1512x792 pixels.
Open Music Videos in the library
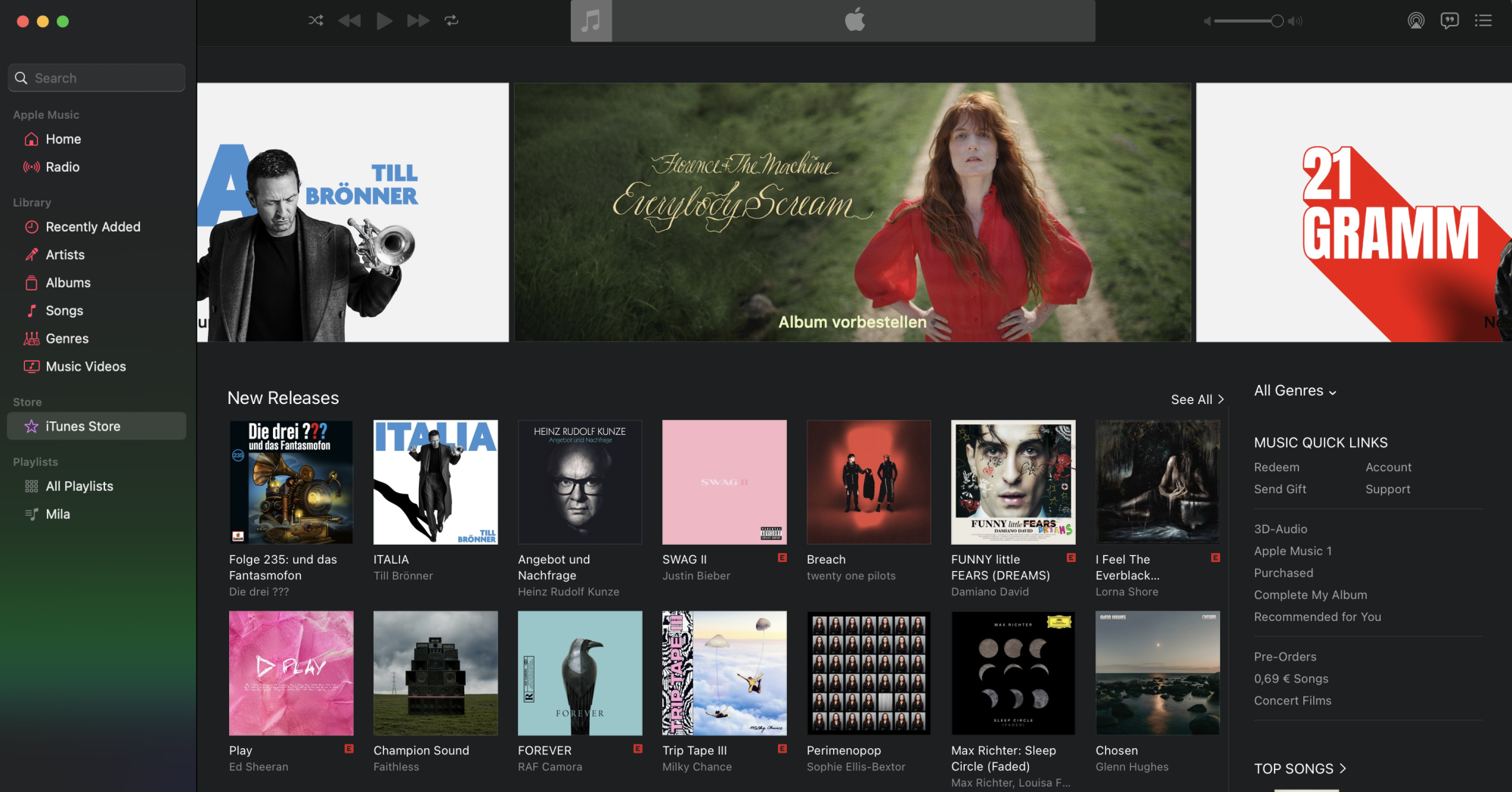point(97,367)
